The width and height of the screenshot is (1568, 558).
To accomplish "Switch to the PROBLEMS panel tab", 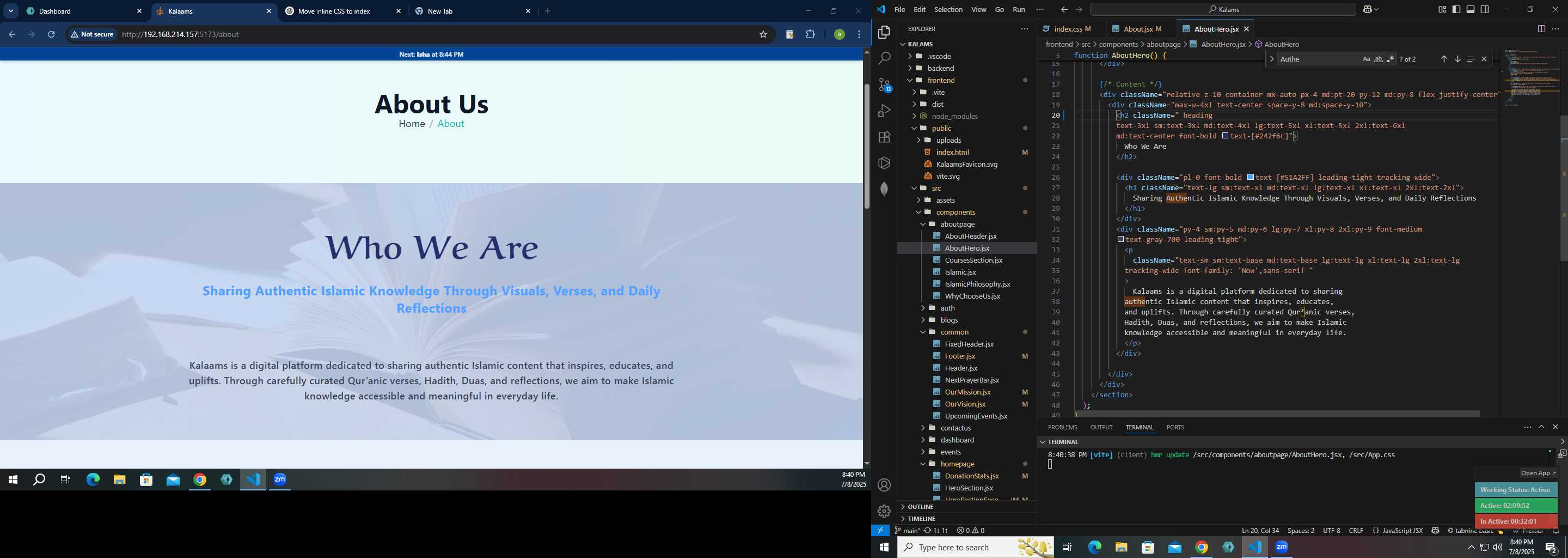I will pos(1062,428).
